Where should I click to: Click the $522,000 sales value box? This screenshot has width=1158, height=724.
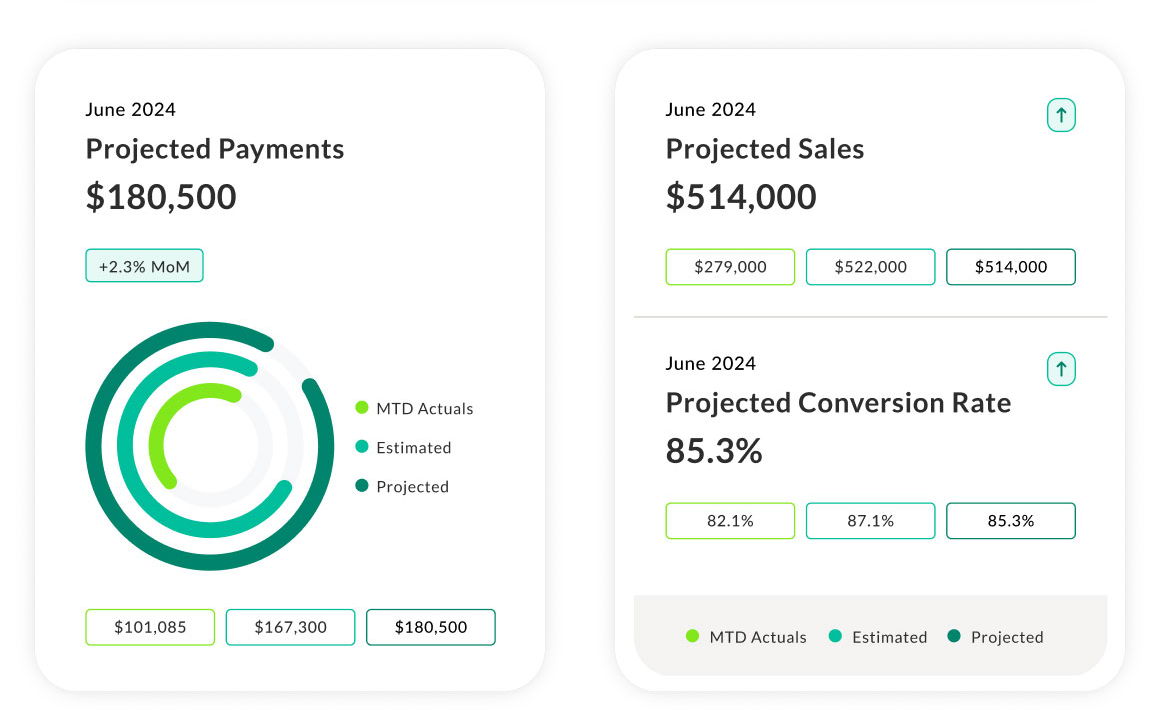click(870, 267)
